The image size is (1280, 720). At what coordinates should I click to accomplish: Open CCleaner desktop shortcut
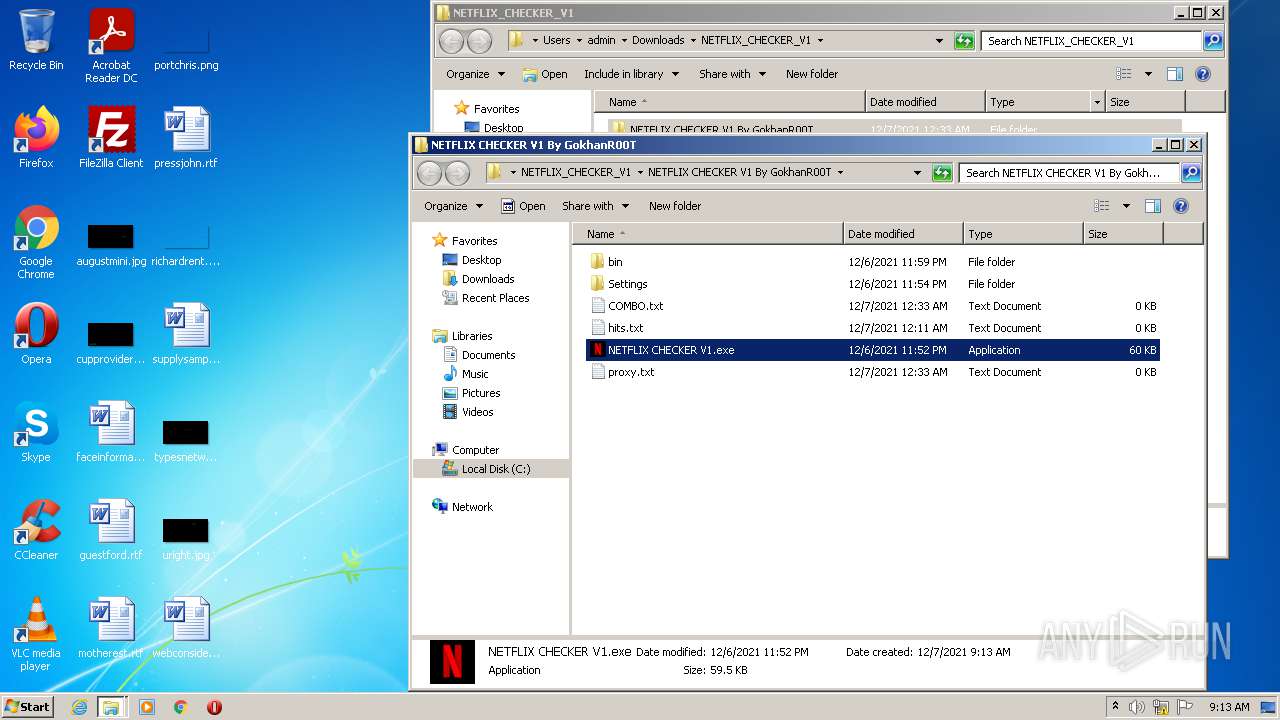(x=36, y=529)
